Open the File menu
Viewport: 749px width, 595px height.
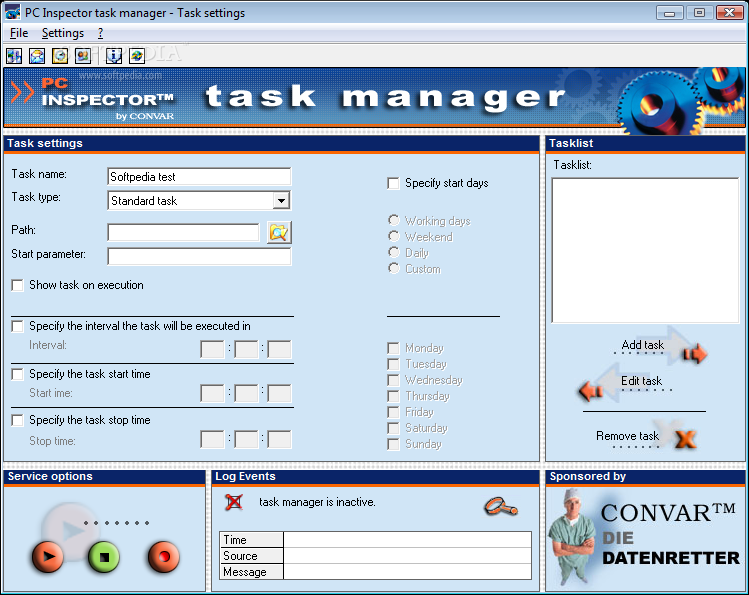(x=19, y=33)
